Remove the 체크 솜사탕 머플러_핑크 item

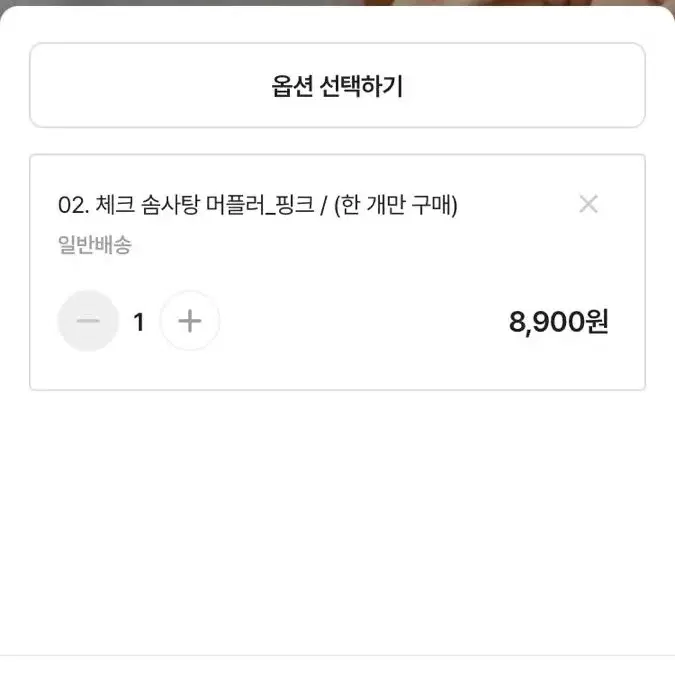click(x=588, y=204)
